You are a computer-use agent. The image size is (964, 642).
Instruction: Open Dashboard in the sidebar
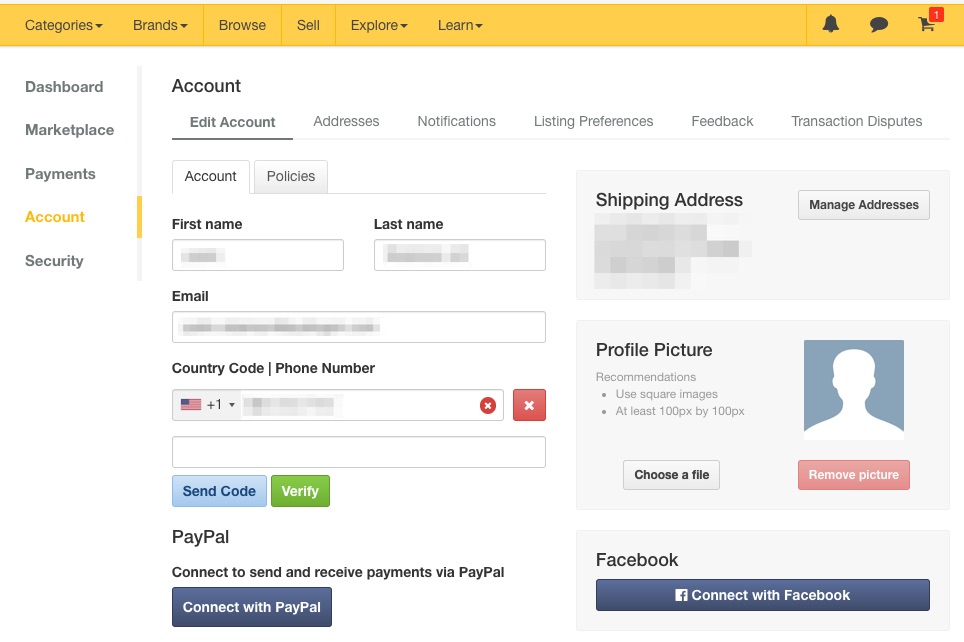pos(64,87)
